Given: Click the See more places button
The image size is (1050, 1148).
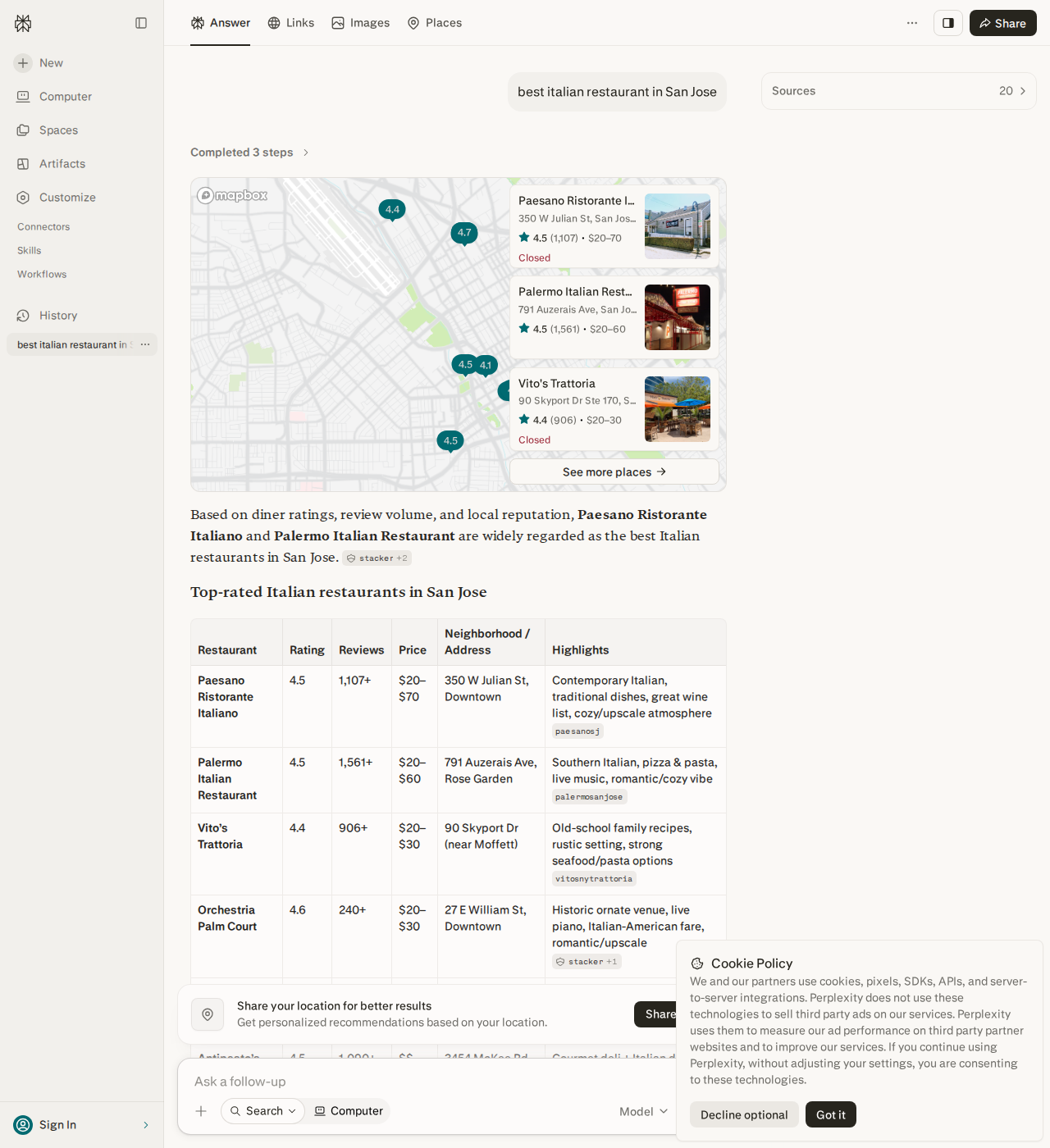Looking at the screenshot, I should click(x=614, y=472).
